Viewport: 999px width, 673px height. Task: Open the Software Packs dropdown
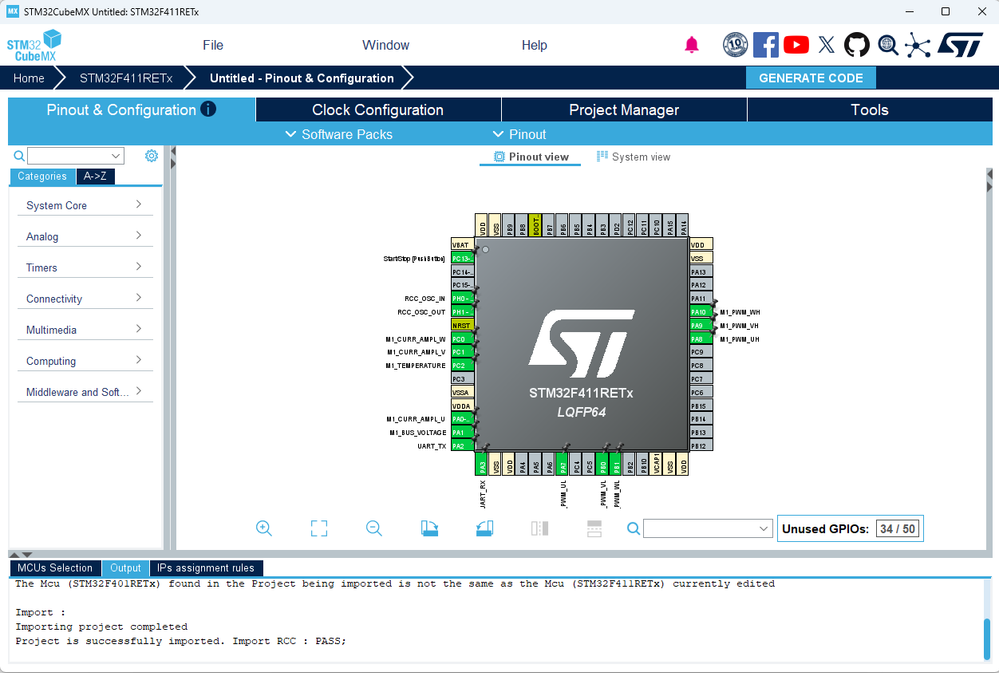click(338, 134)
